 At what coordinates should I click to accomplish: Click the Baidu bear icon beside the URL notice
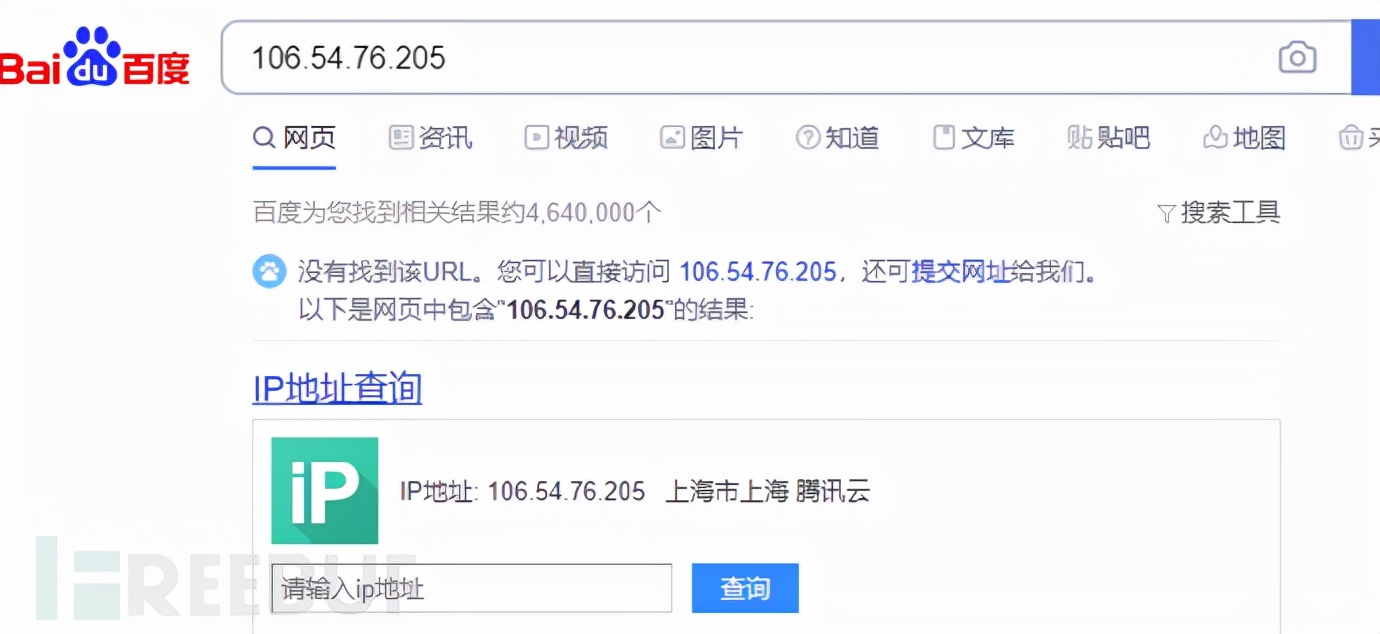(x=268, y=270)
